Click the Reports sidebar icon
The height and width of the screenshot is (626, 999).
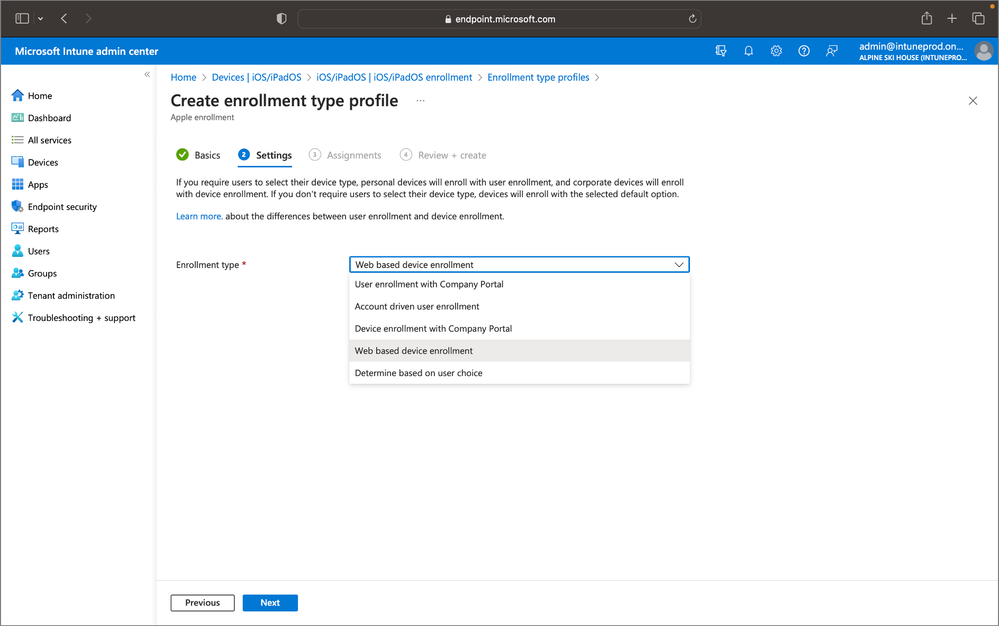(17, 229)
